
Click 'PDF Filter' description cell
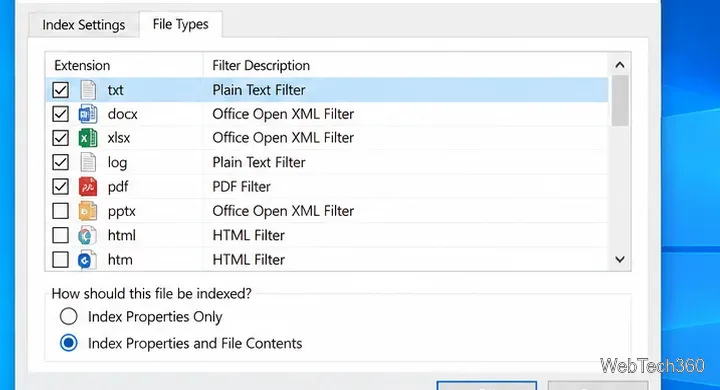point(241,187)
